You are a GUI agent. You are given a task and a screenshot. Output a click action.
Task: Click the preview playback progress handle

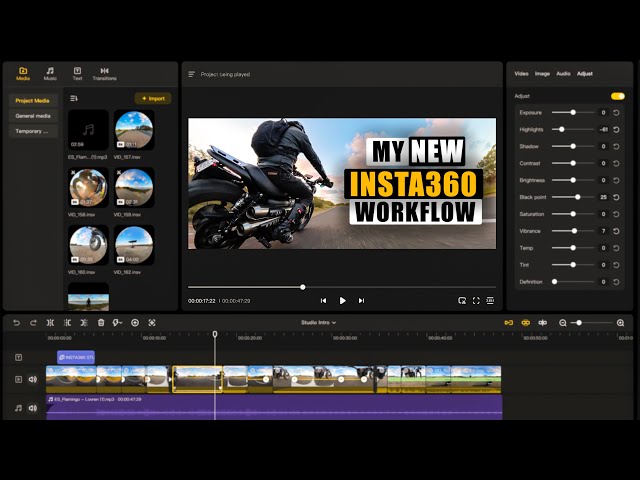tap(302, 287)
